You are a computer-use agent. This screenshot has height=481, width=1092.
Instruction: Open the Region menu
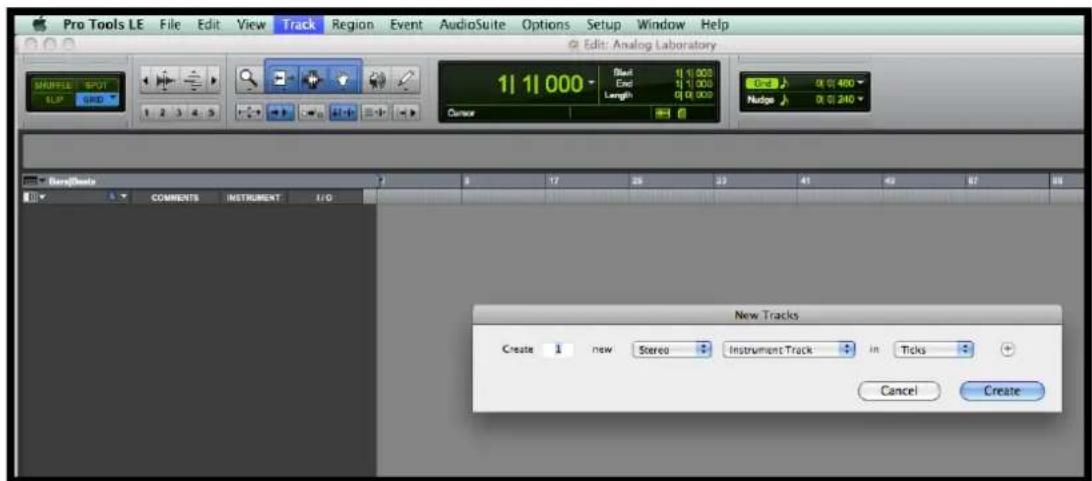[x=354, y=24]
